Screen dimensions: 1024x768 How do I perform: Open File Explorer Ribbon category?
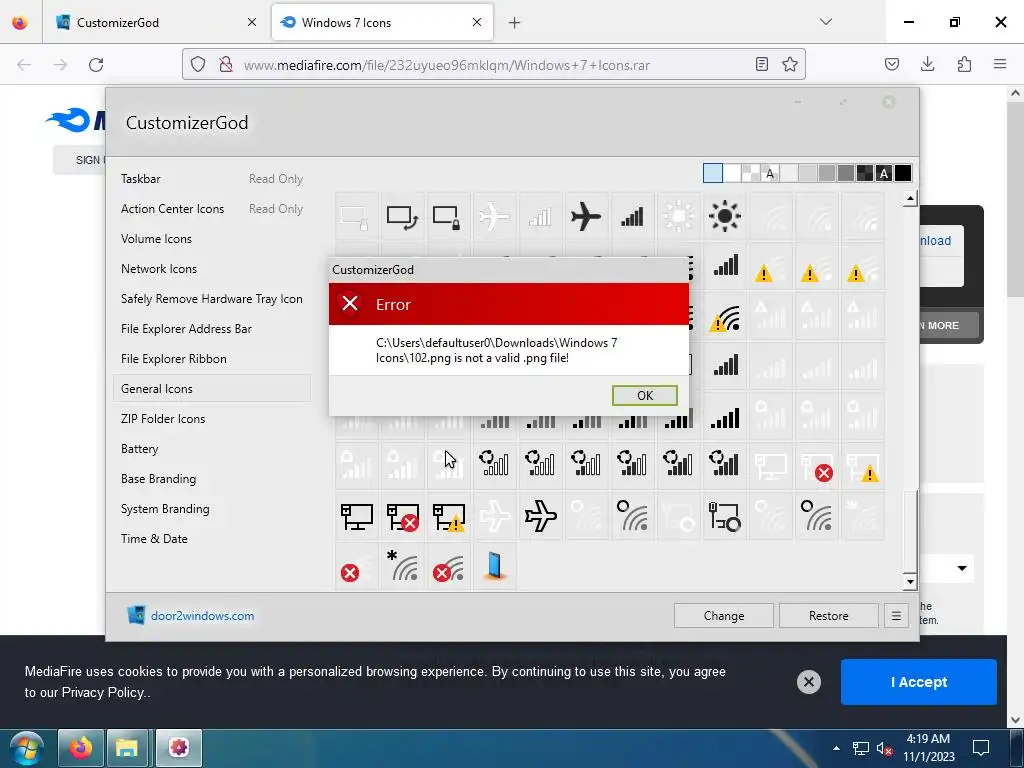coord(174,359)
